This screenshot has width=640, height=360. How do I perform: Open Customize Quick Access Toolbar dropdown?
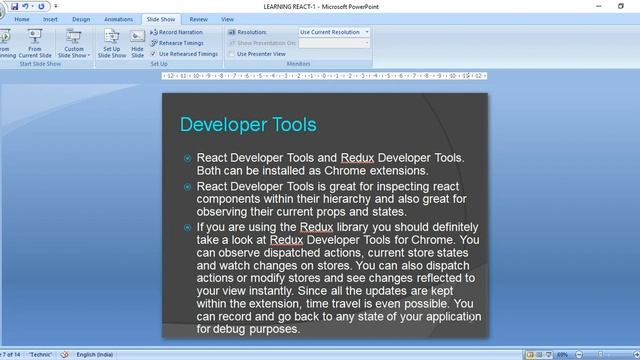point(56,7)
